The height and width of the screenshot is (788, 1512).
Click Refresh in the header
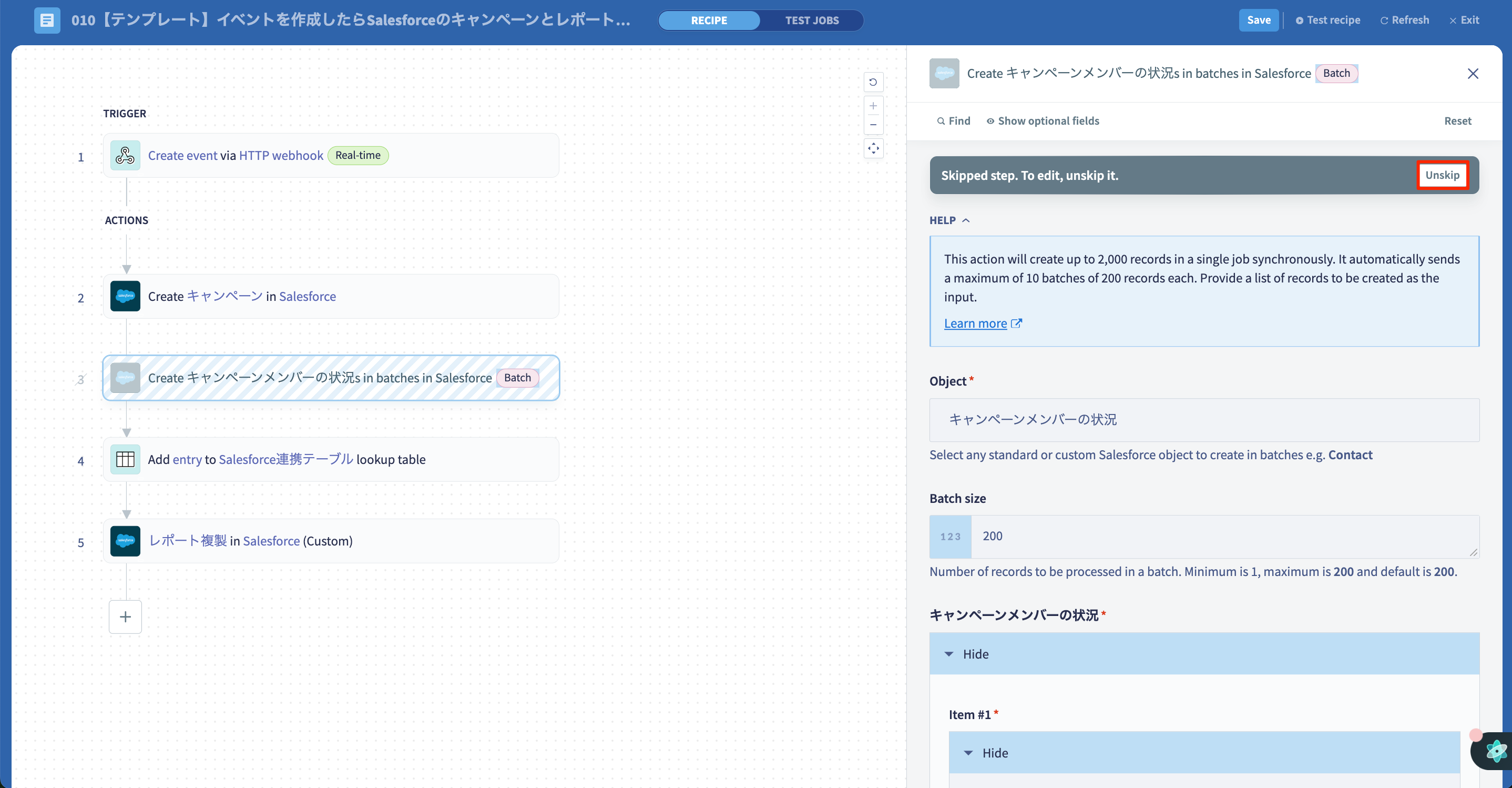coord(1404,20)
